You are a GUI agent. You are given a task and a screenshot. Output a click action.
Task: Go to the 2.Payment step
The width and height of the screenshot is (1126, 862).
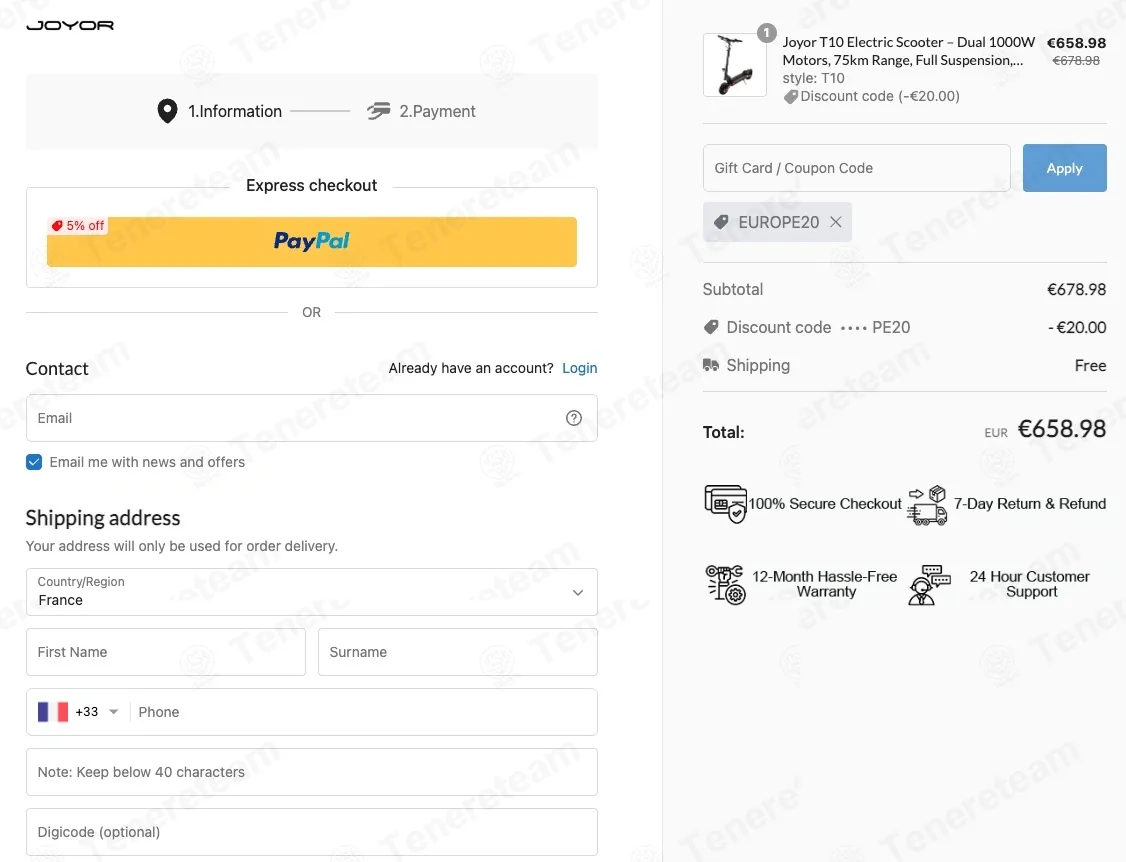point(437,111)
